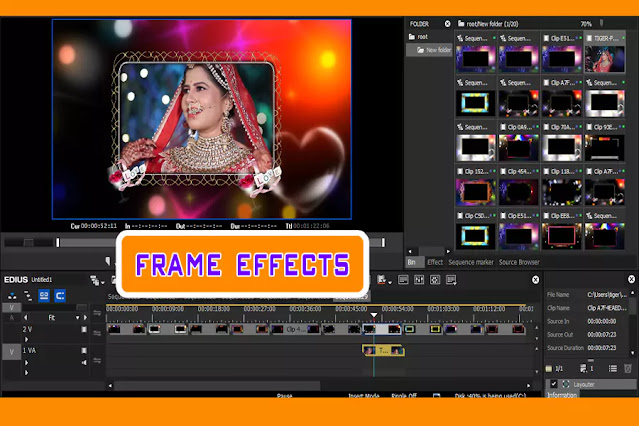Select the Clip EE8 thumbnail

coord(562,236)
